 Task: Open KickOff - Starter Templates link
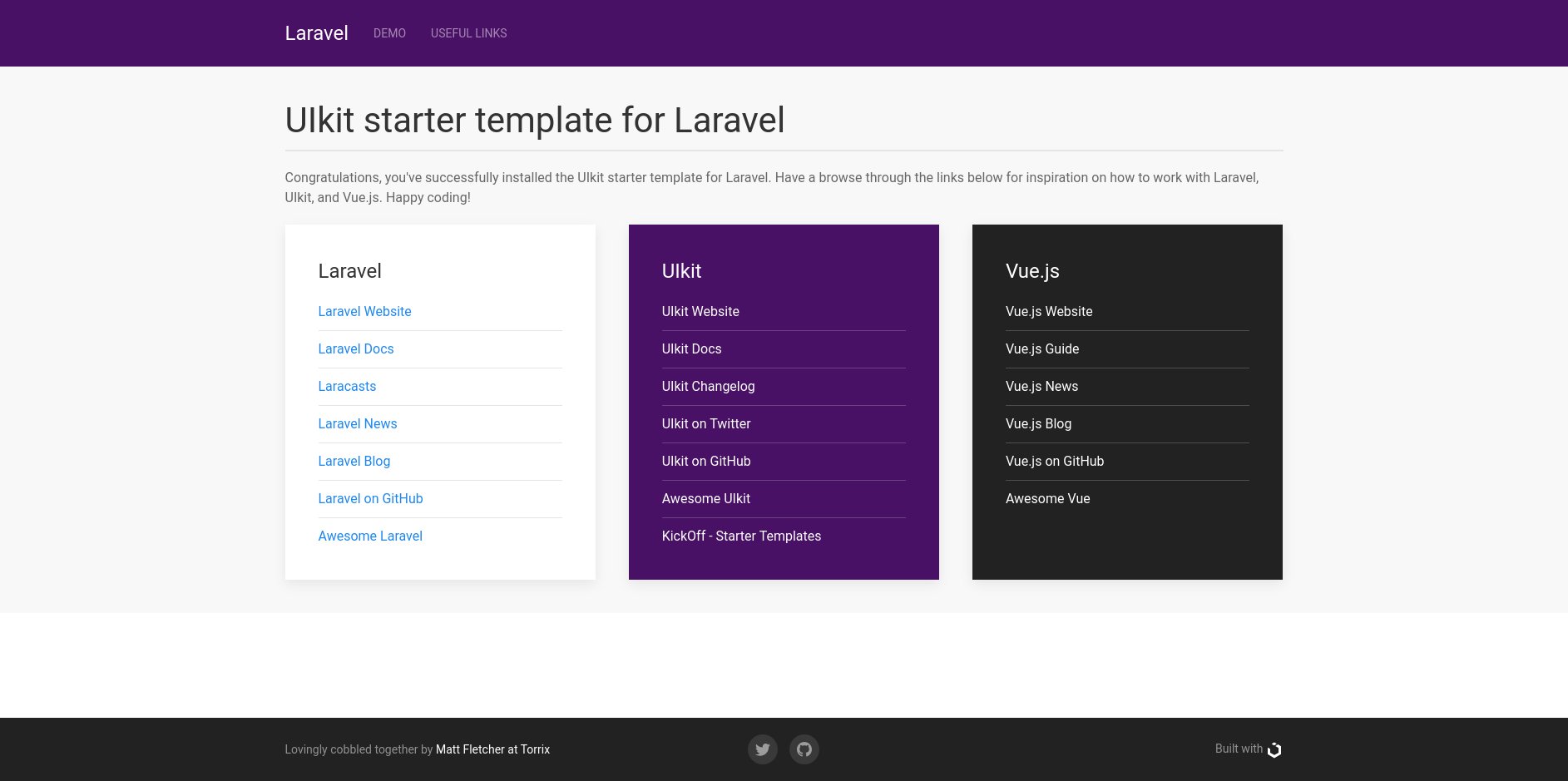(741, 536)
